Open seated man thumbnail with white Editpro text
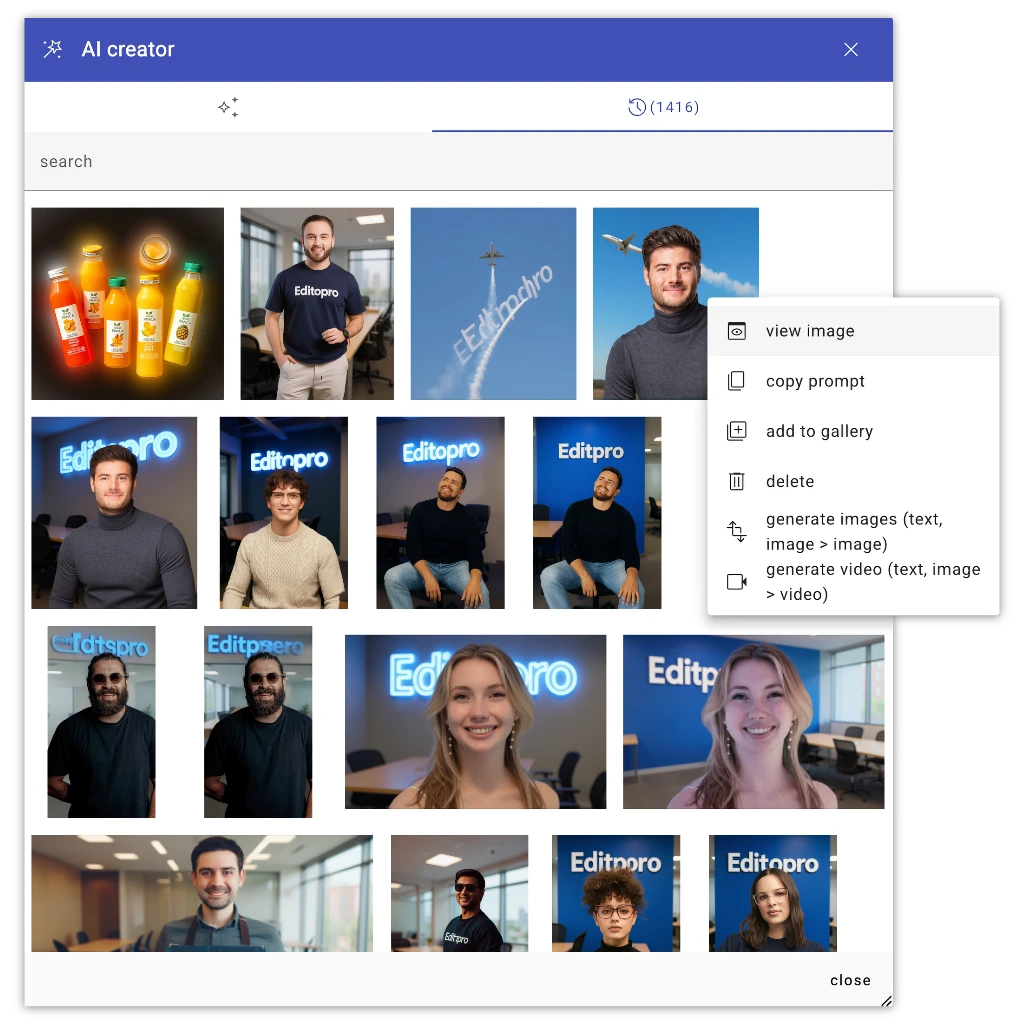 click(x=597, y=513)
